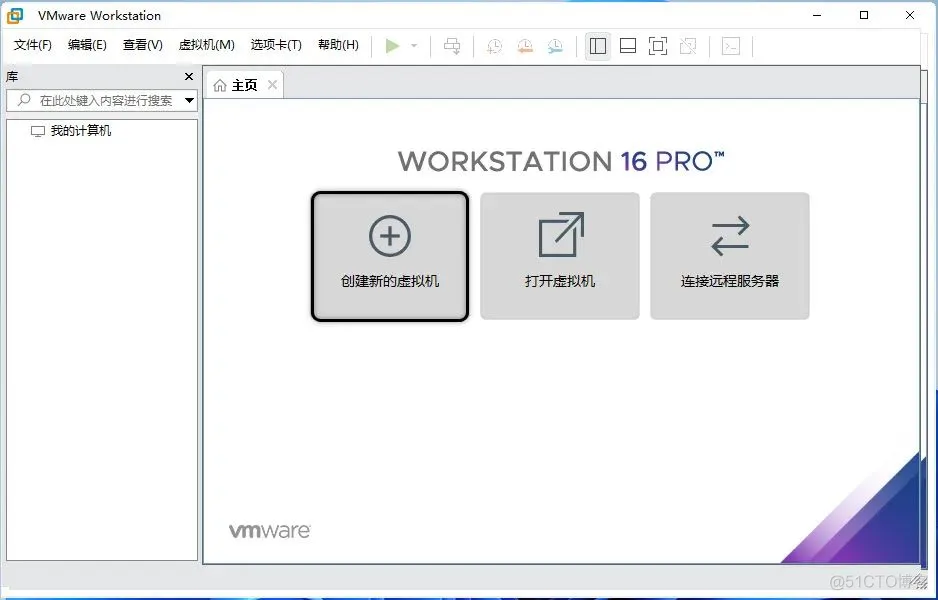The image size is (938, 600).
Task: Click the green power-on play icon
Action: [392, 45]
